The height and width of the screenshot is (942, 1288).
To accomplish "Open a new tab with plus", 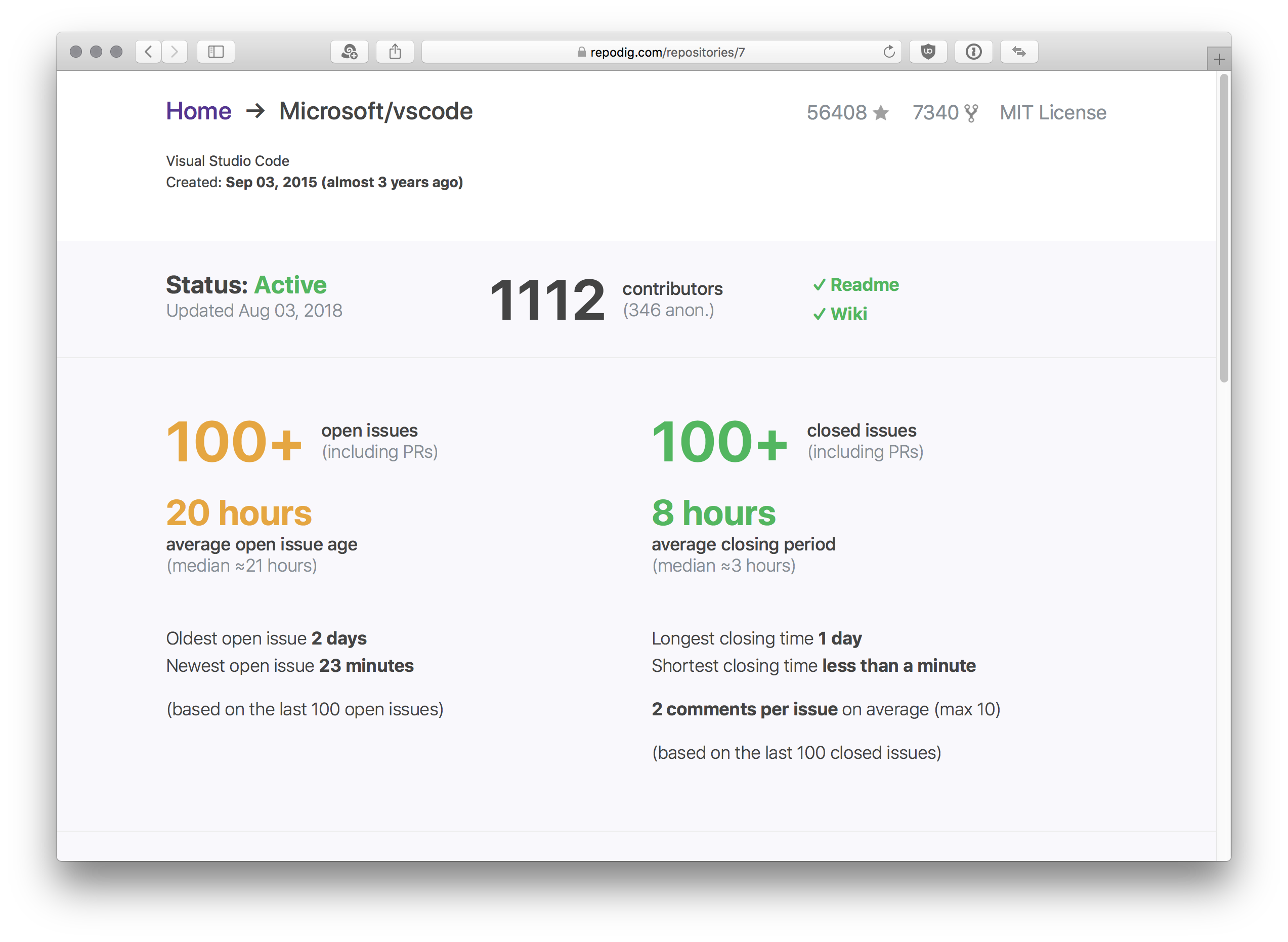I will (1219, 59).
